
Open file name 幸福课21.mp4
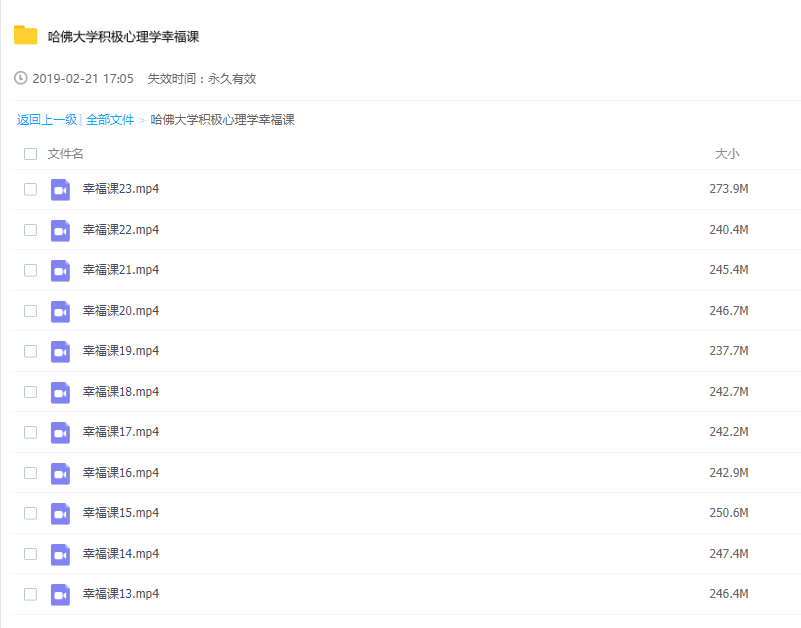tap(121, 270)
